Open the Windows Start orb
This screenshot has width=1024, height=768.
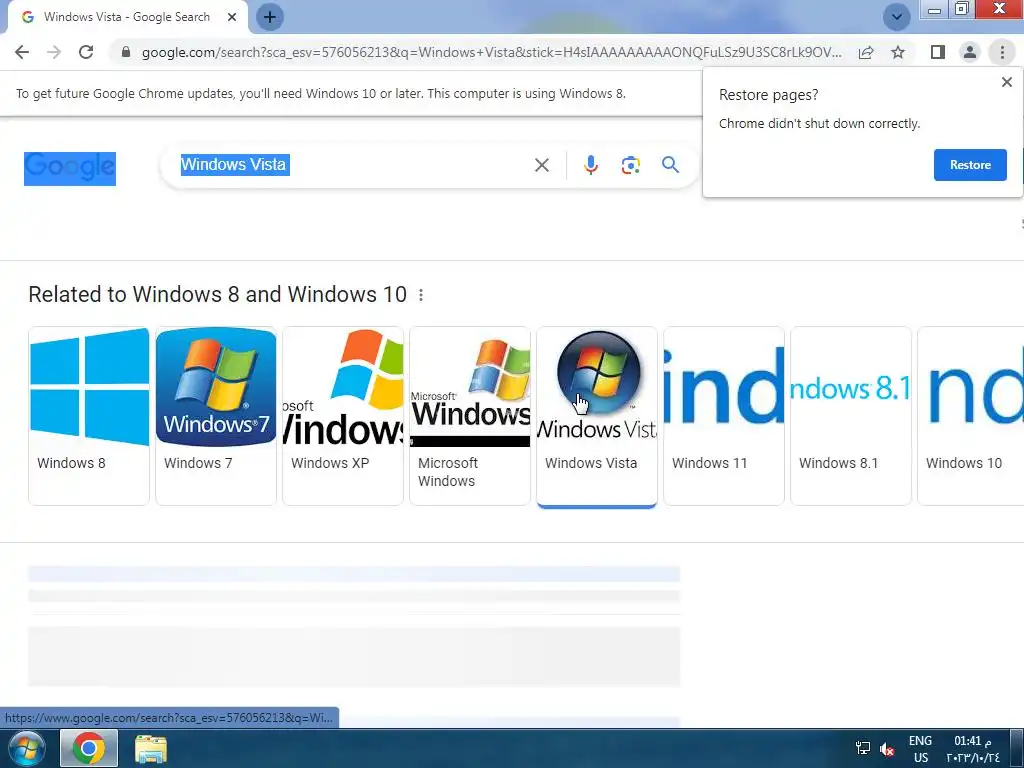(x=26, y=748)
